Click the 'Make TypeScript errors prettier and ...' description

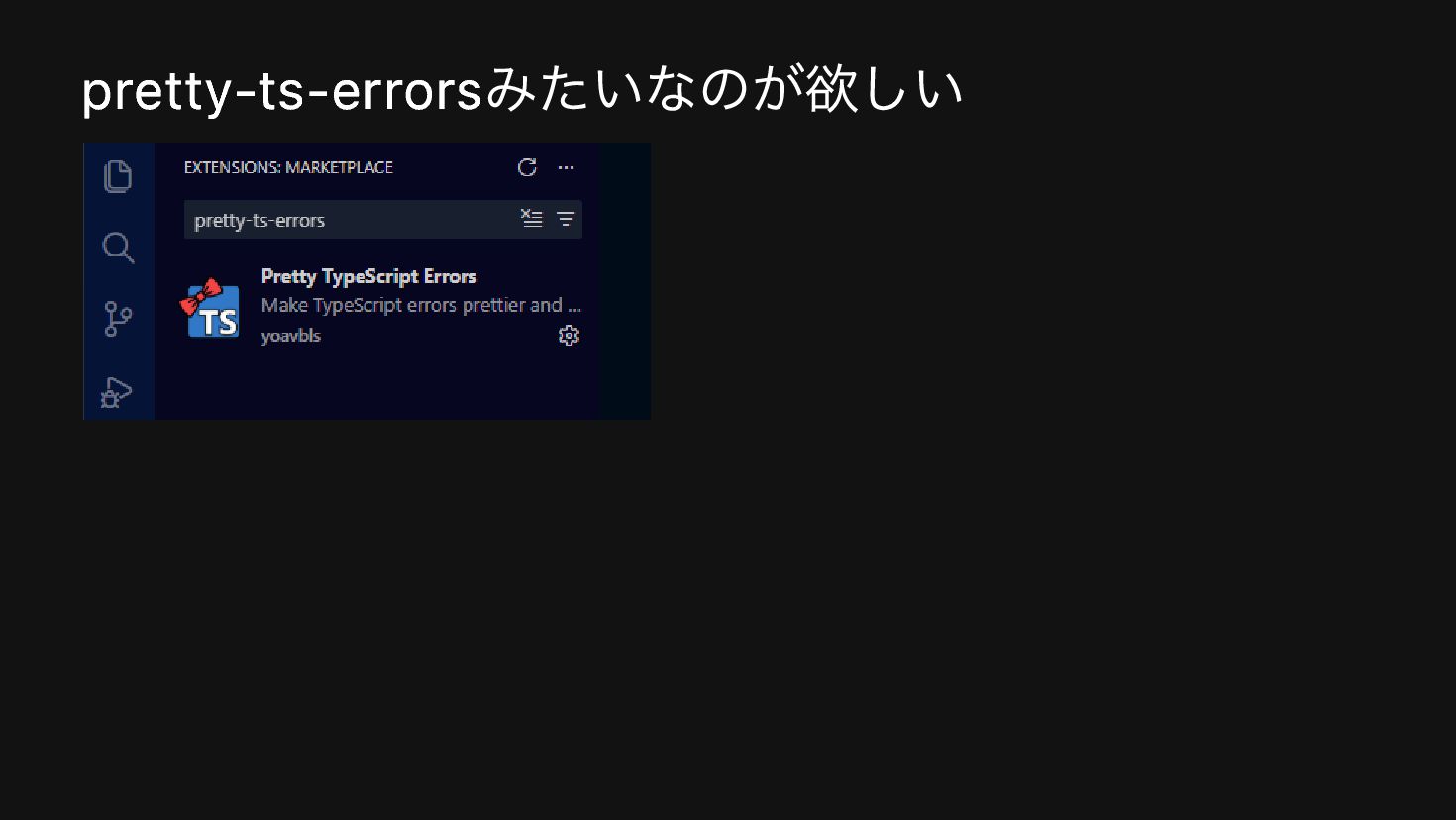[x=421, y=305]
